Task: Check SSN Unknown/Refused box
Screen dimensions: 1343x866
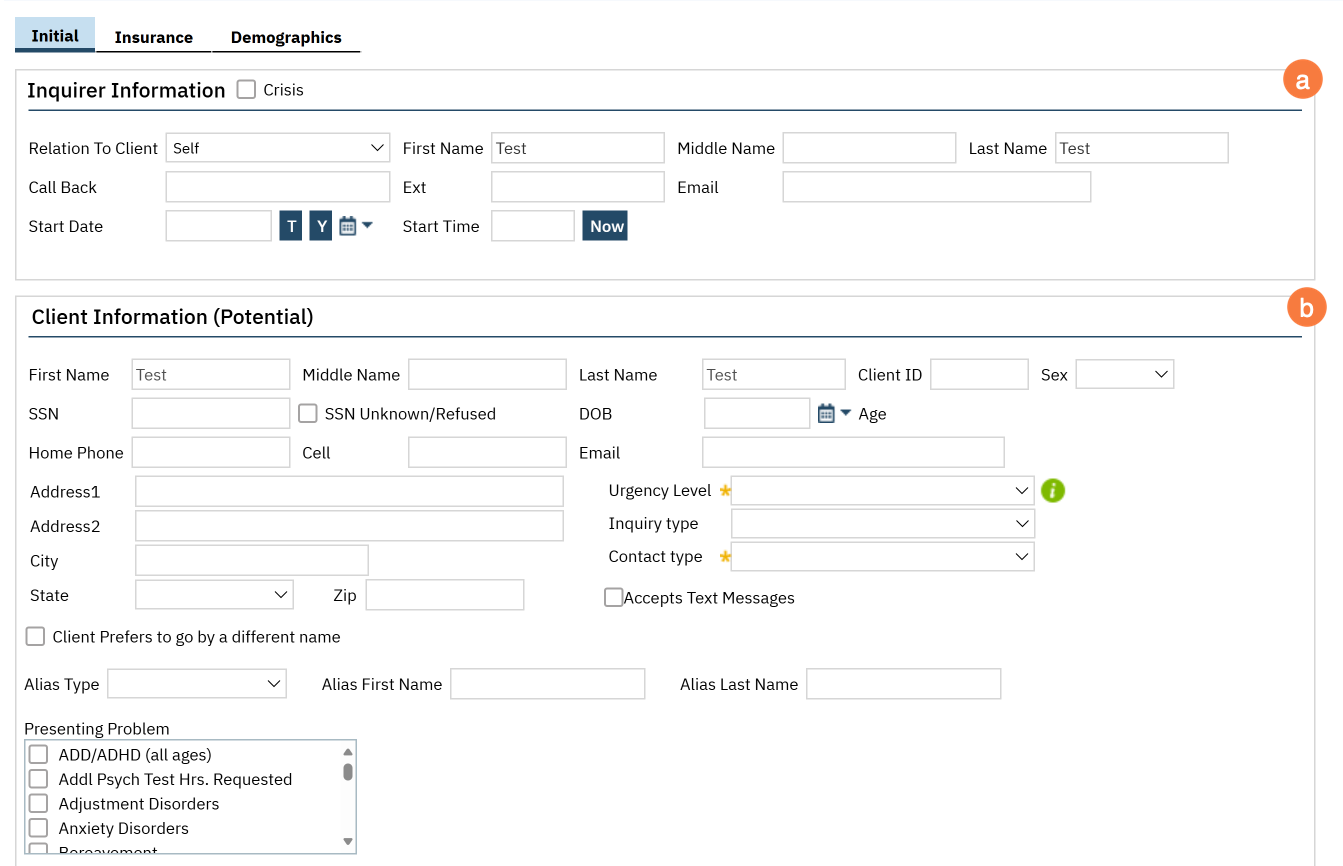Action: (308, 414)
